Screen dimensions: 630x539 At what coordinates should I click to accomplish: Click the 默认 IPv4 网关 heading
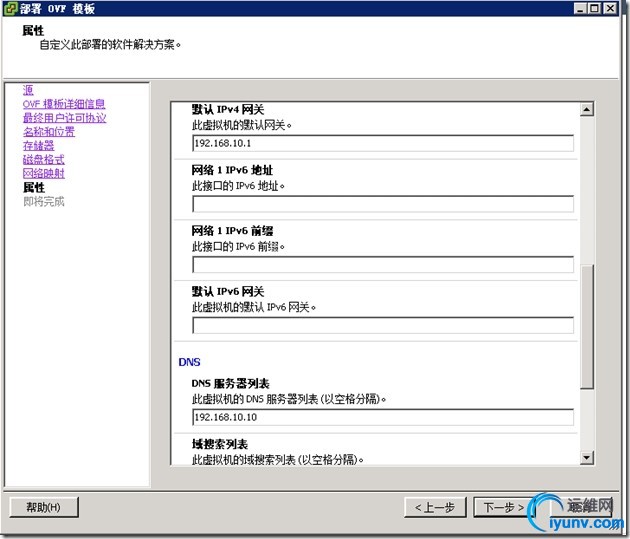tap(228, 109)
